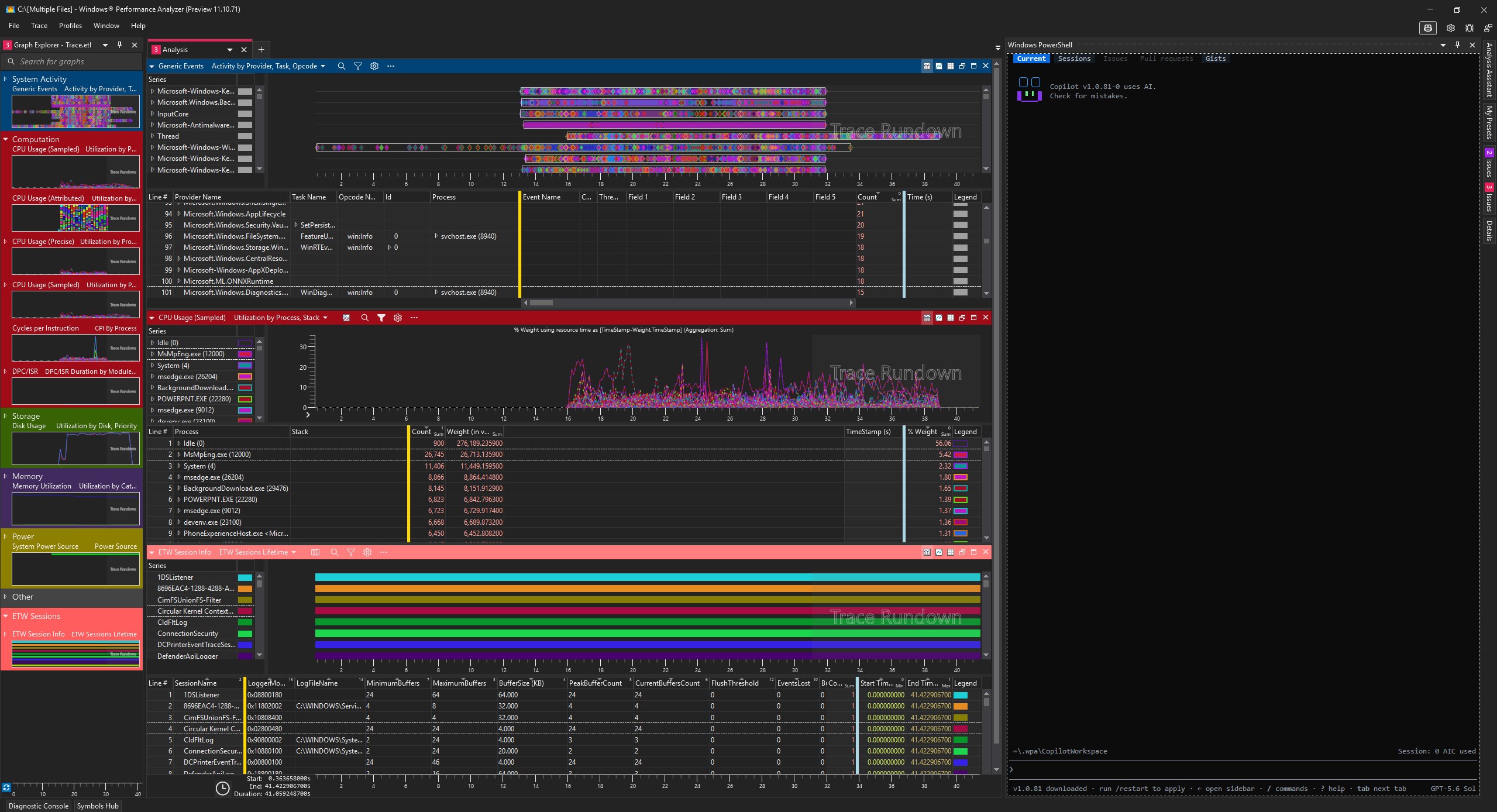
Task: Undock the ETW Session Info panel
Action: pyautogui.click(x=962, y=552)
